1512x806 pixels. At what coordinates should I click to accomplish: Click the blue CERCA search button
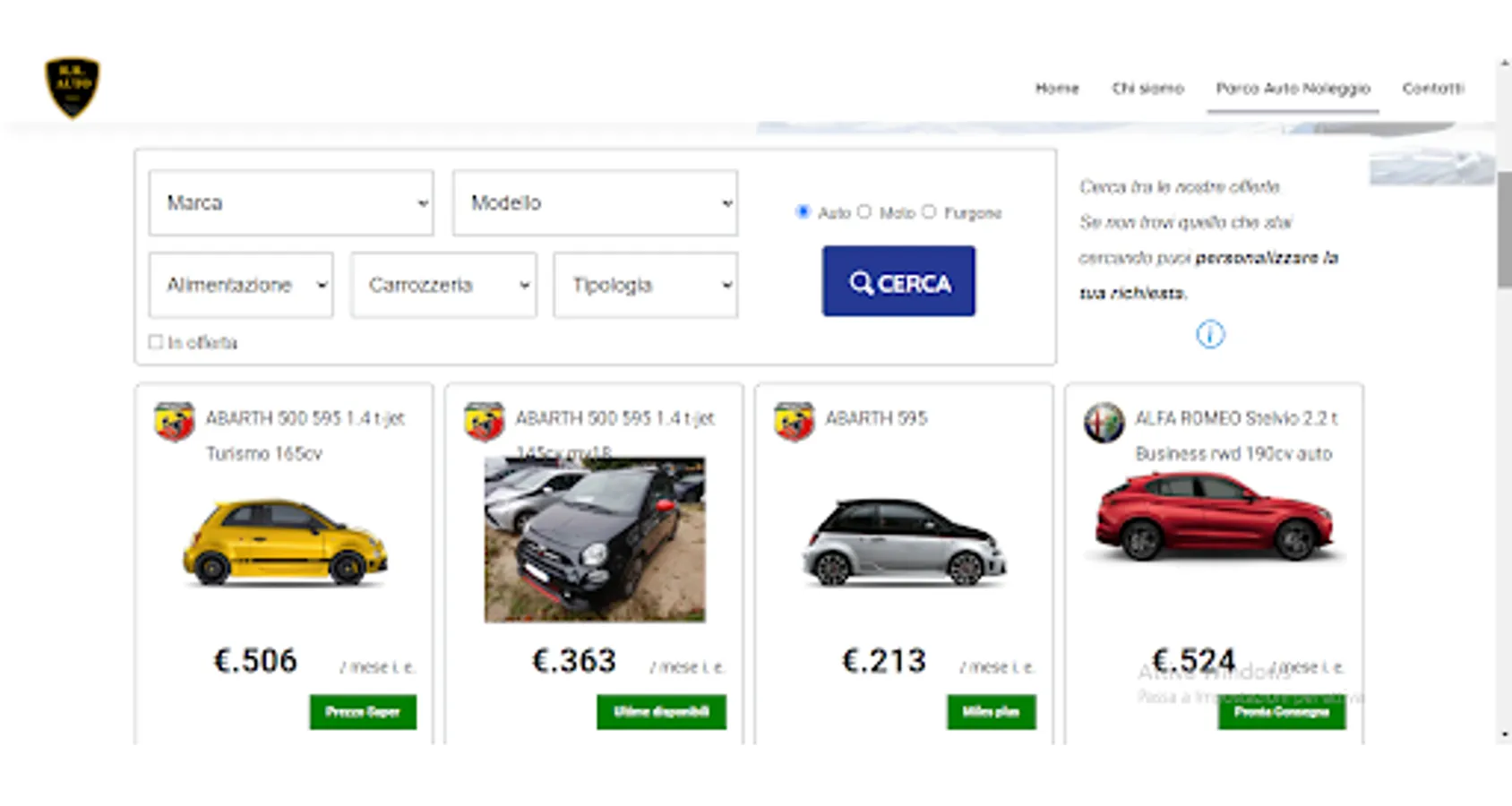click(x=898, y=281)
